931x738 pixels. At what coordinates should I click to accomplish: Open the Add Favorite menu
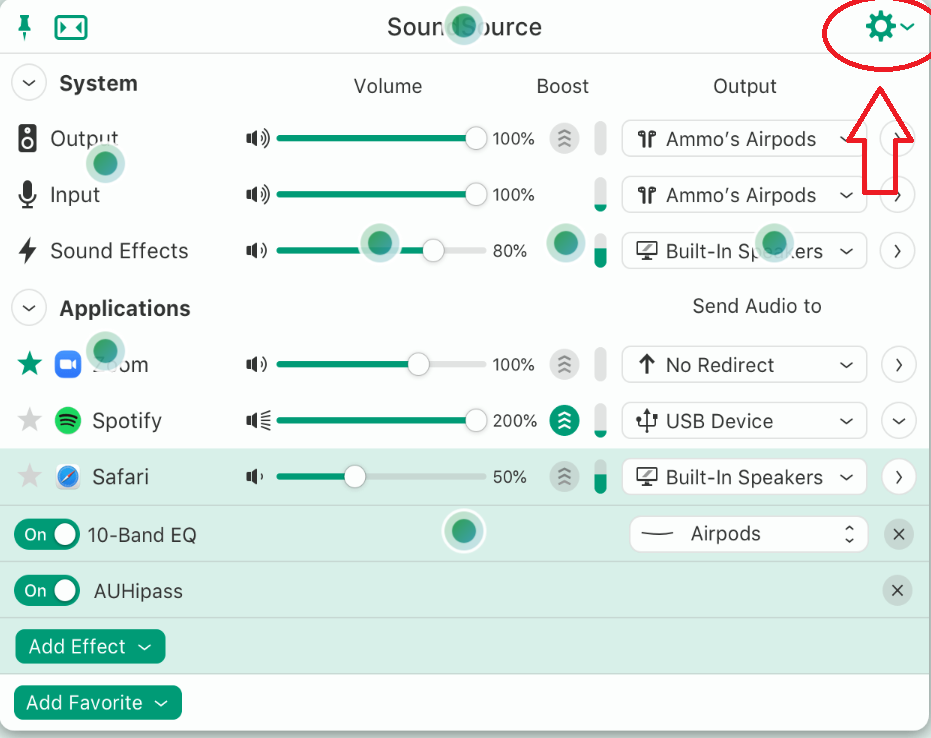pyautogui.click(x=98, y=702)
